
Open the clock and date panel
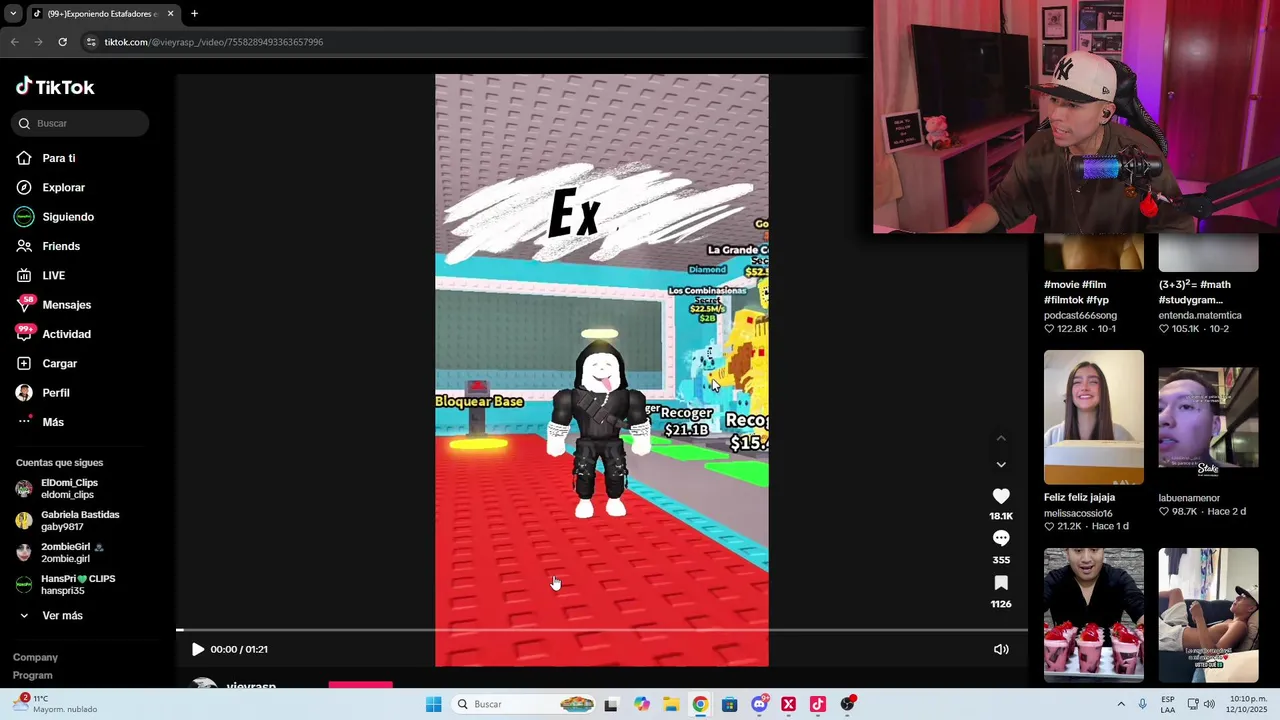(1248, 704)
